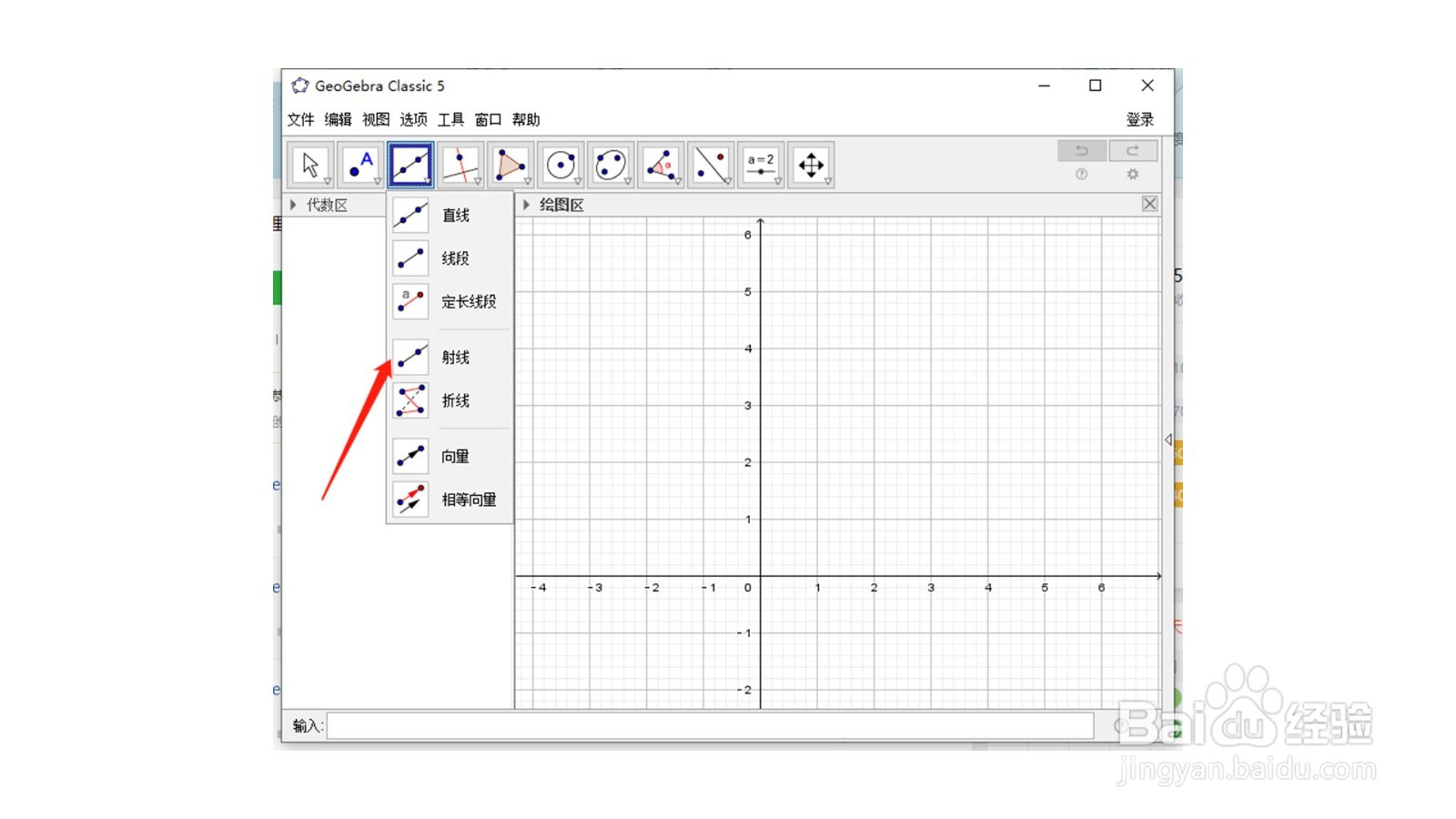This screenshot has height=819, width=1456.
Task: Open the 帮助 menu
Action: pyautogui.click(x=526, y=119)
